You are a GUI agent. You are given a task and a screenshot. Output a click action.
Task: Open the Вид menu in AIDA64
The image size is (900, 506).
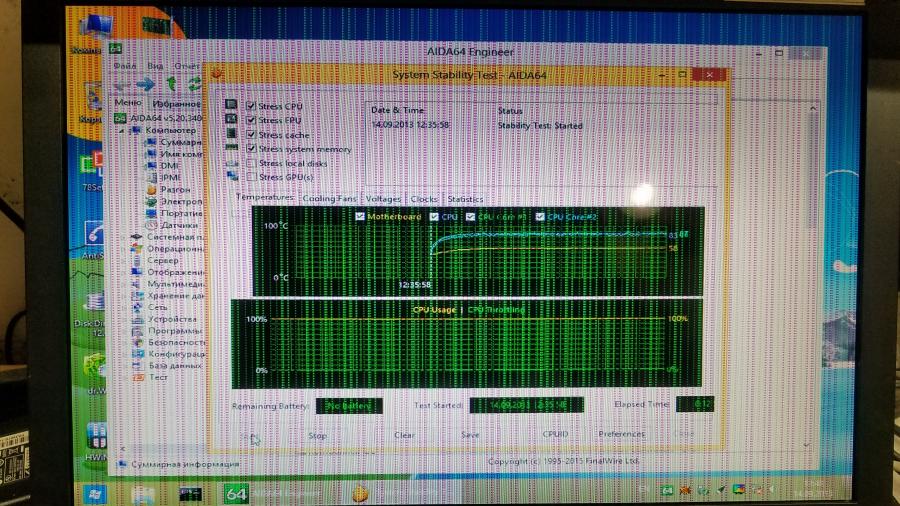click(x=155, y=66)
